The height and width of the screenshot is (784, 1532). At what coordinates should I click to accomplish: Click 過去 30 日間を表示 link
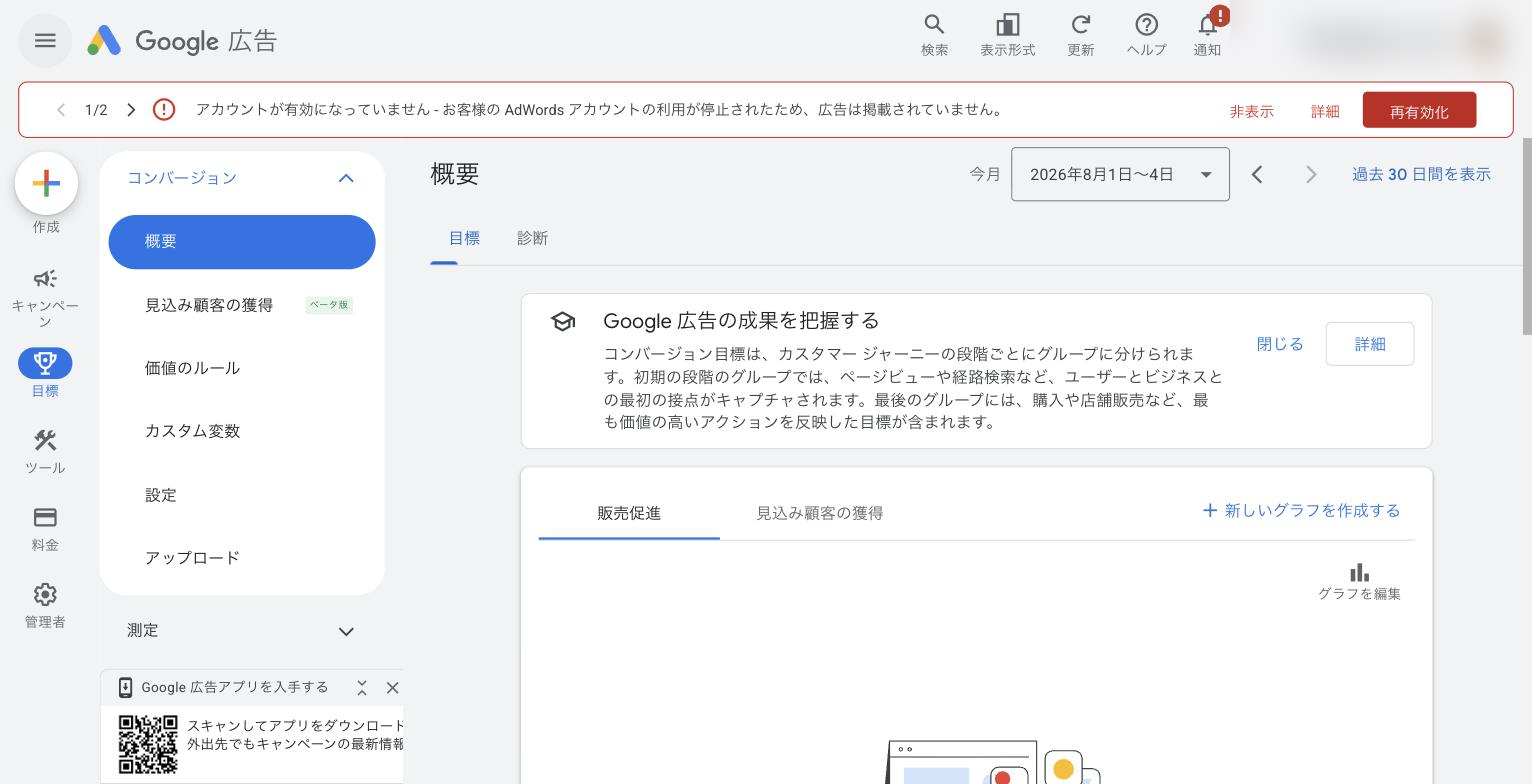point(1421,174)
